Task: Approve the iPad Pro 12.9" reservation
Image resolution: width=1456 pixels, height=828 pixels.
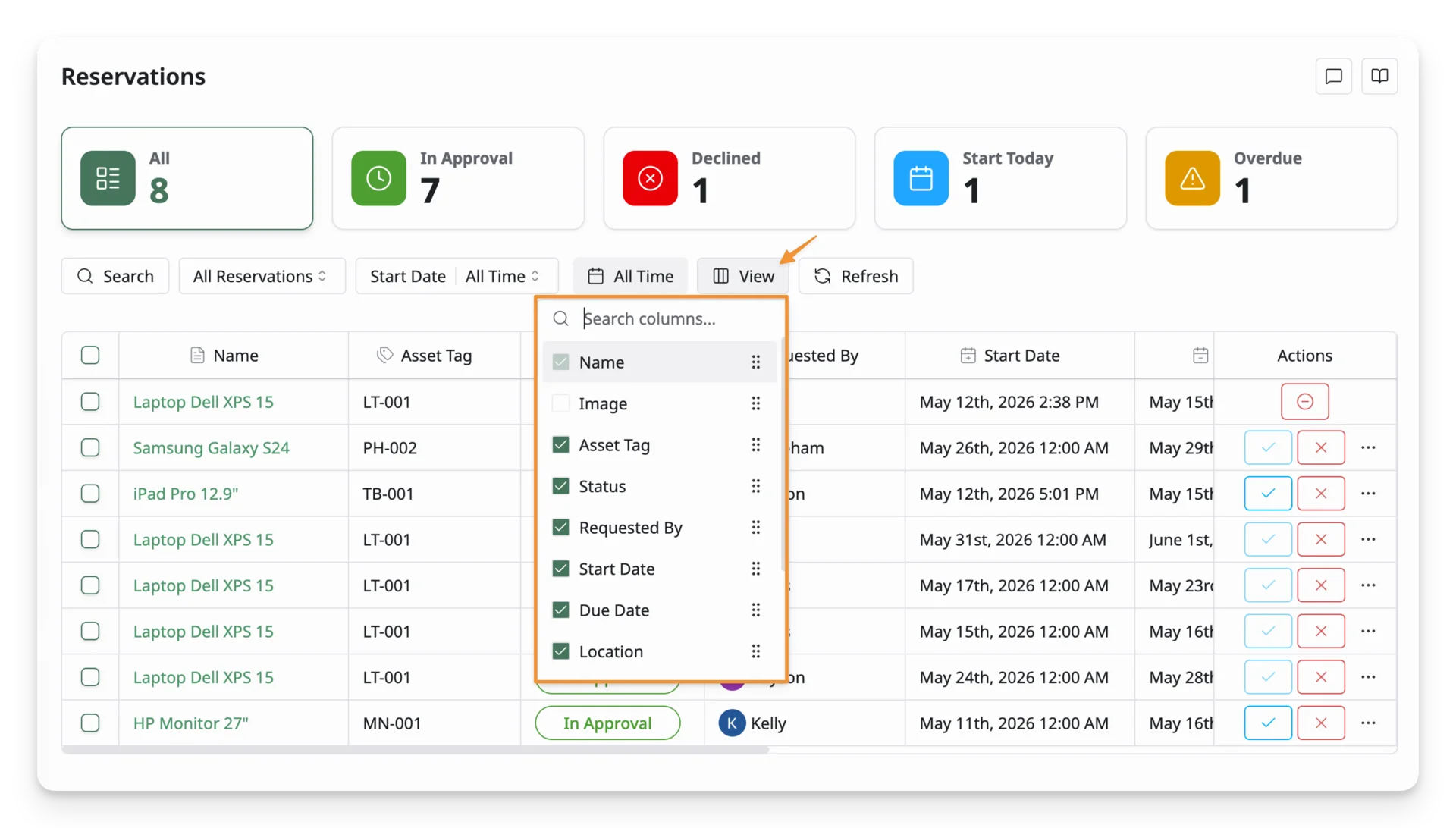Action: coord(1268,494)
